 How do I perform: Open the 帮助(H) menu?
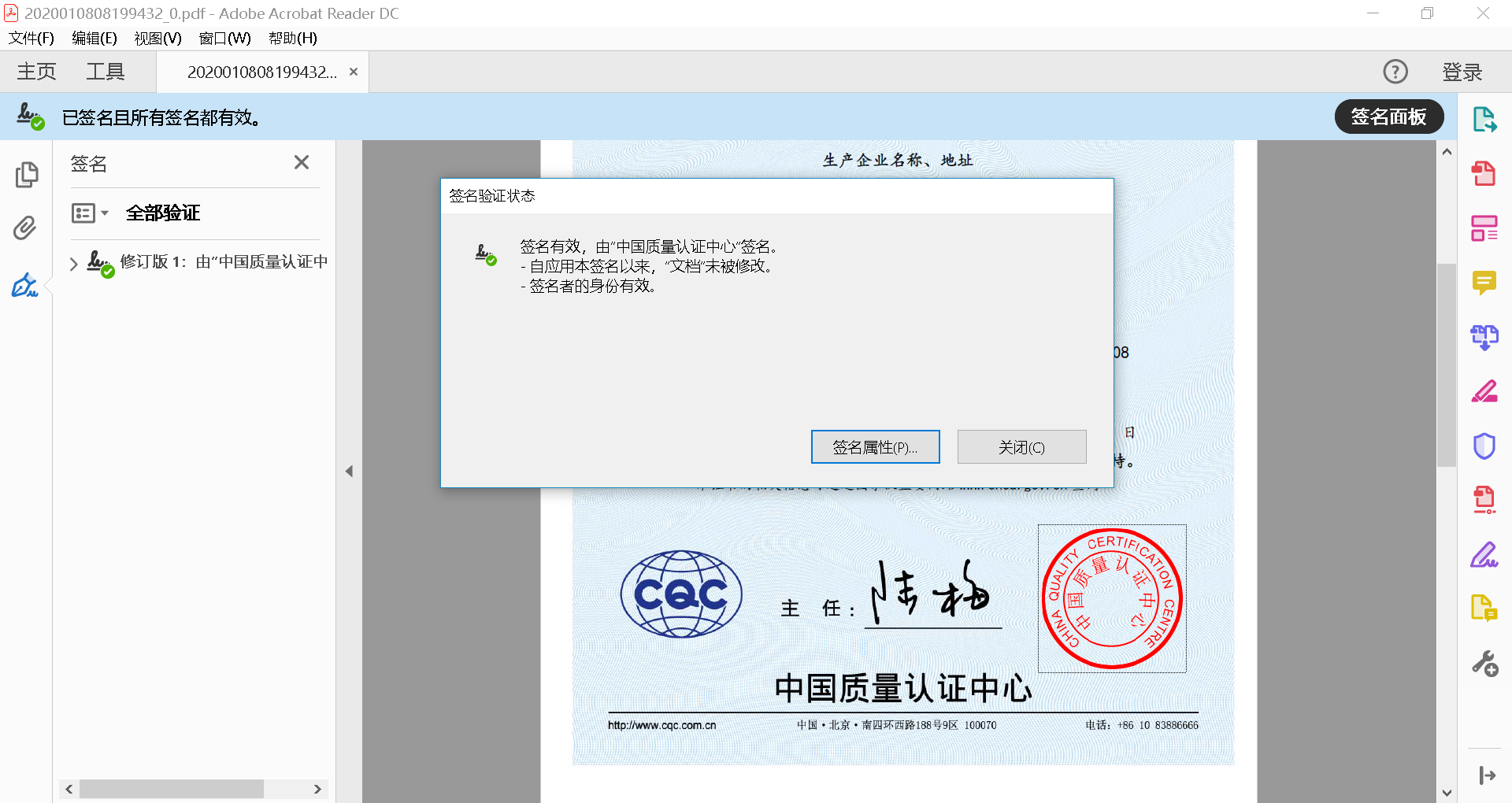(293, 38)
